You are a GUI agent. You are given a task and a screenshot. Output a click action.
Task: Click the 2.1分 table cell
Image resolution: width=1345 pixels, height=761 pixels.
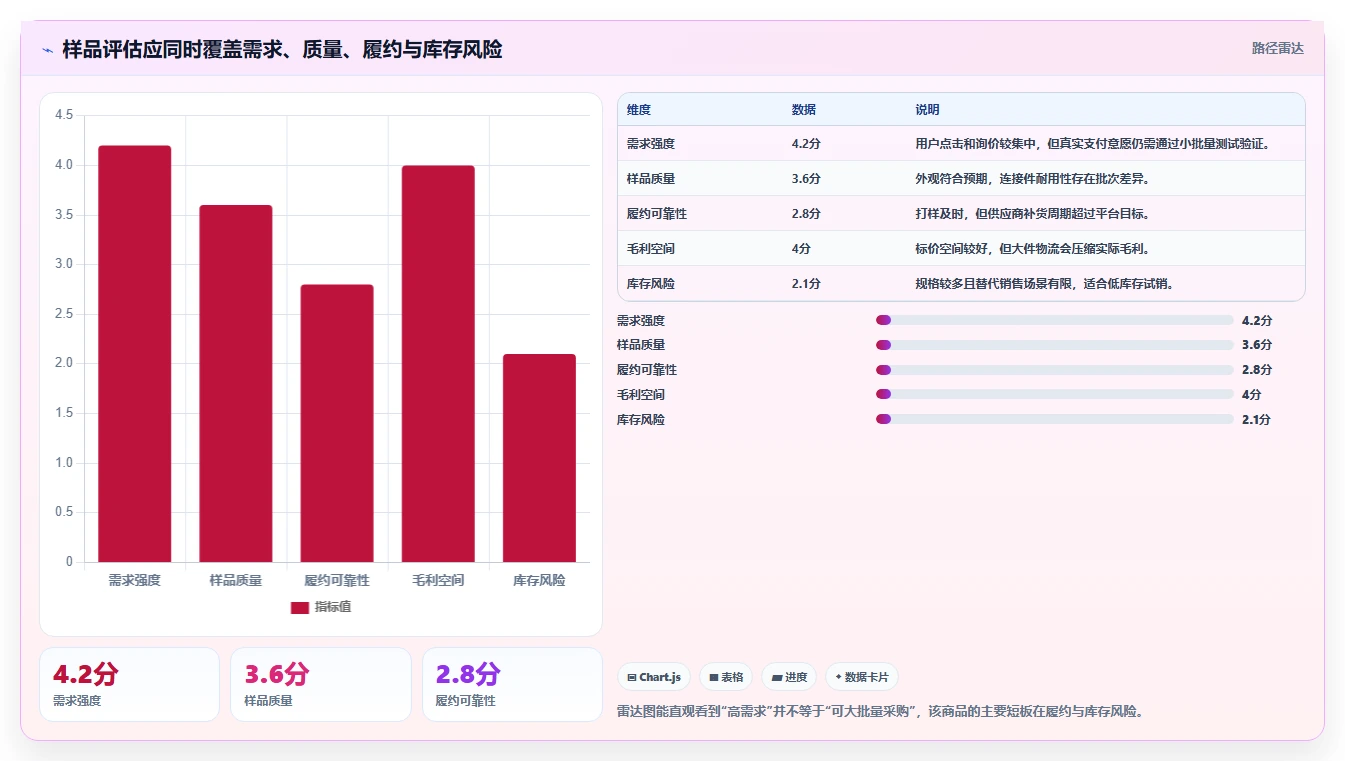806,284
